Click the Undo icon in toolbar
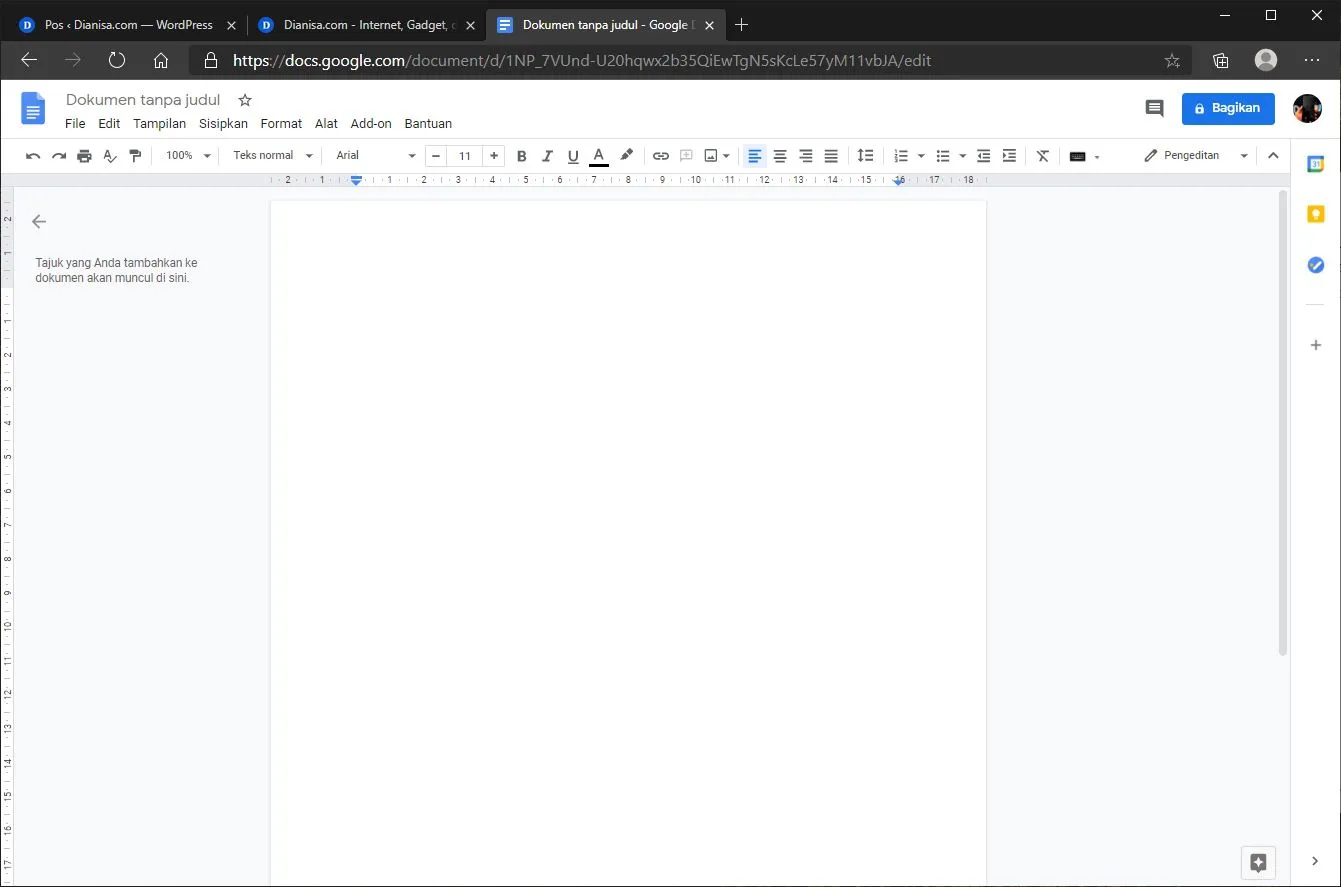The height and width of the screenshot is (887, 1341). 33,156
